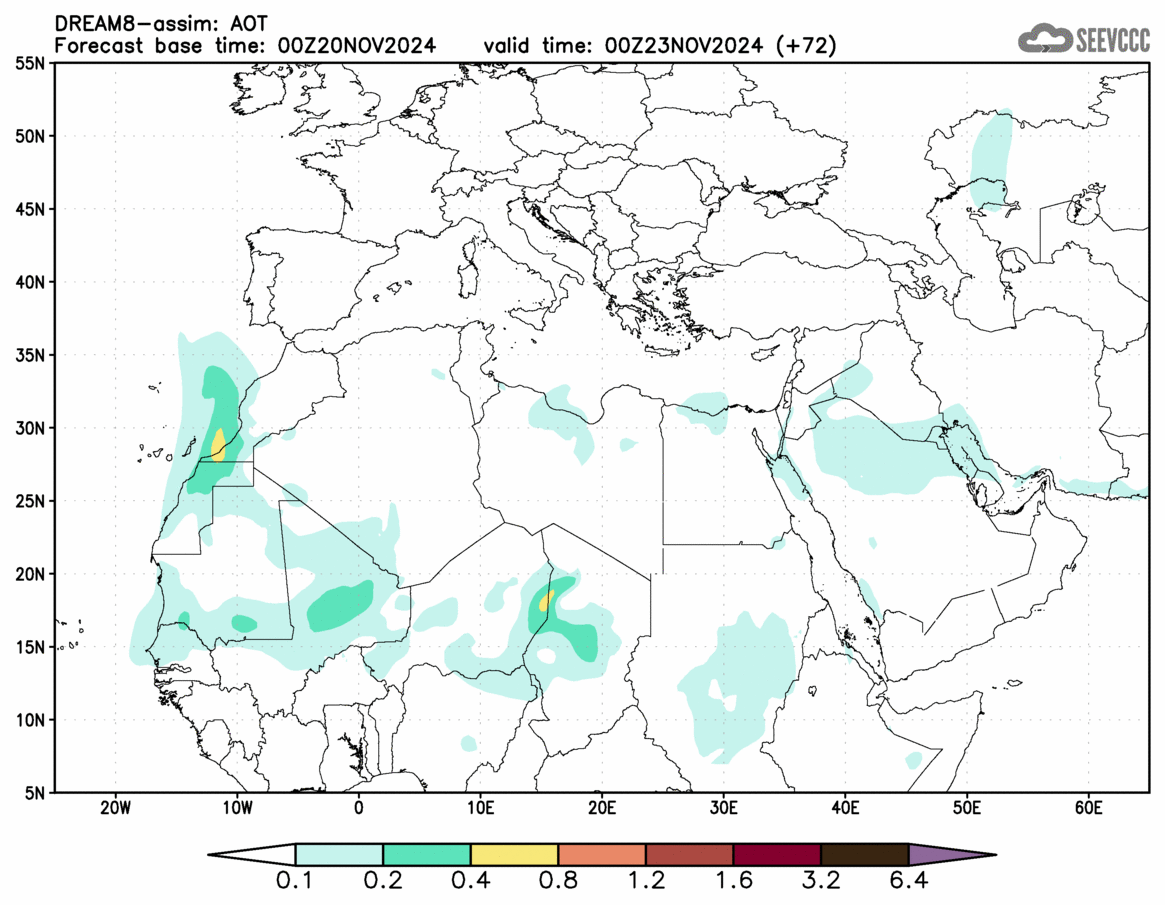This screenshot has height=905, width=1165.
Task: Click the '25N' latitude label
Action: (x=30, y=502)
